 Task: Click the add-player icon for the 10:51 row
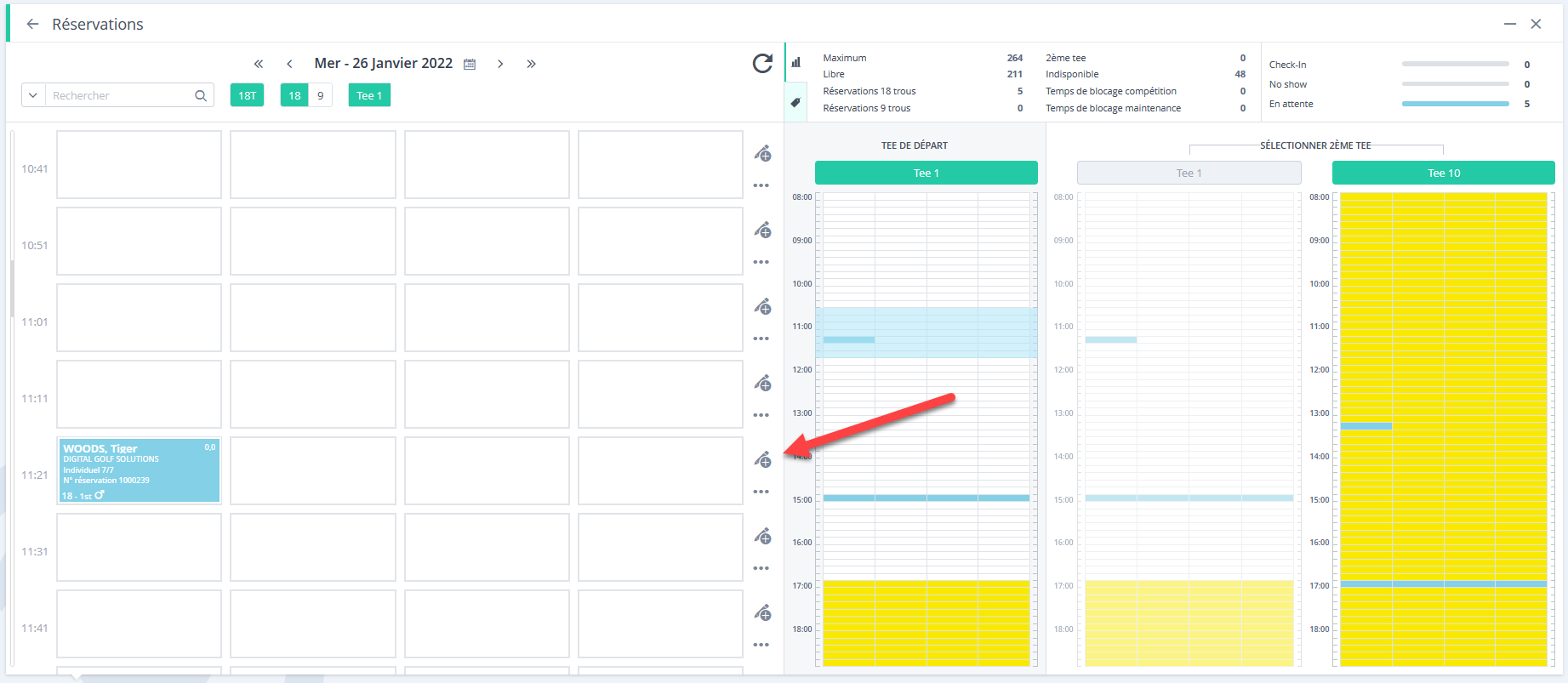click(763, 230)
